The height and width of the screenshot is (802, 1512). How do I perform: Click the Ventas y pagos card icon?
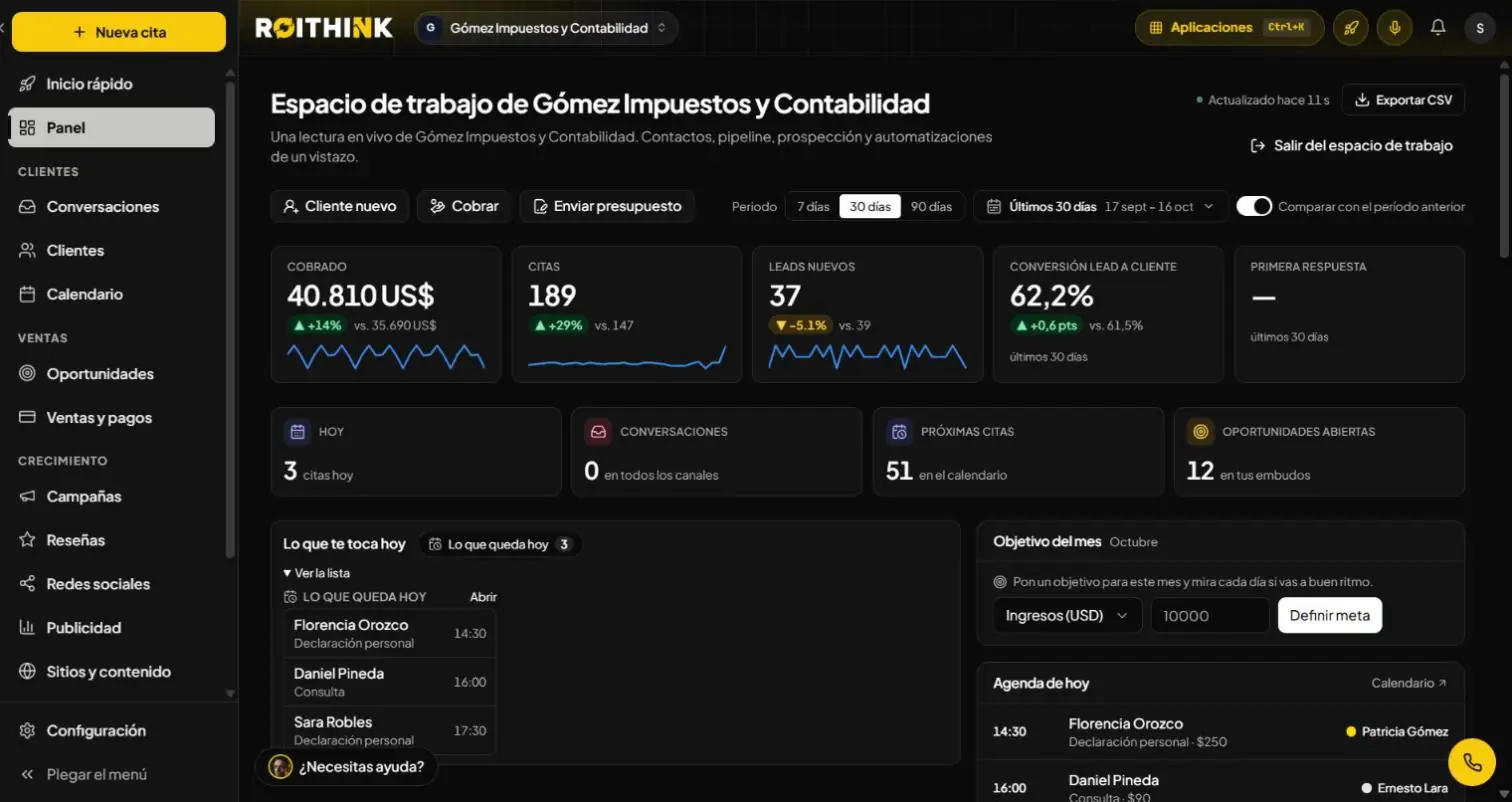[x=28, y=418]
